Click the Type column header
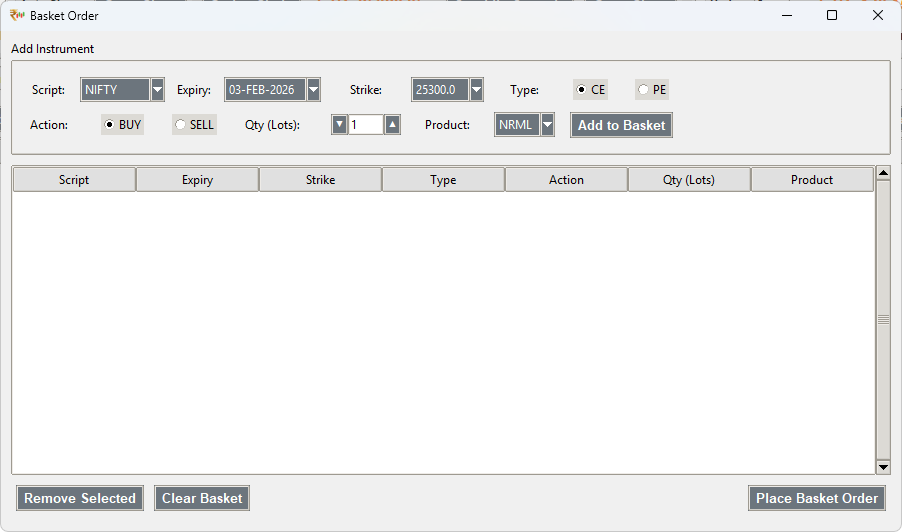Screen dimensions: 902x532 coord(444,179)
